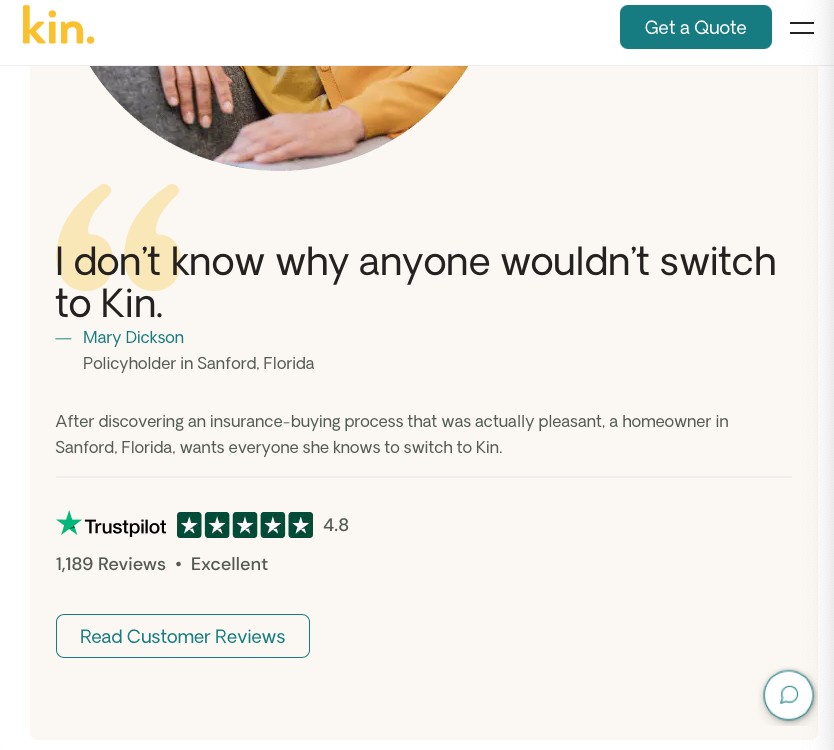Click the 4.8 rating score
The image size is (834, 750).
336,524
